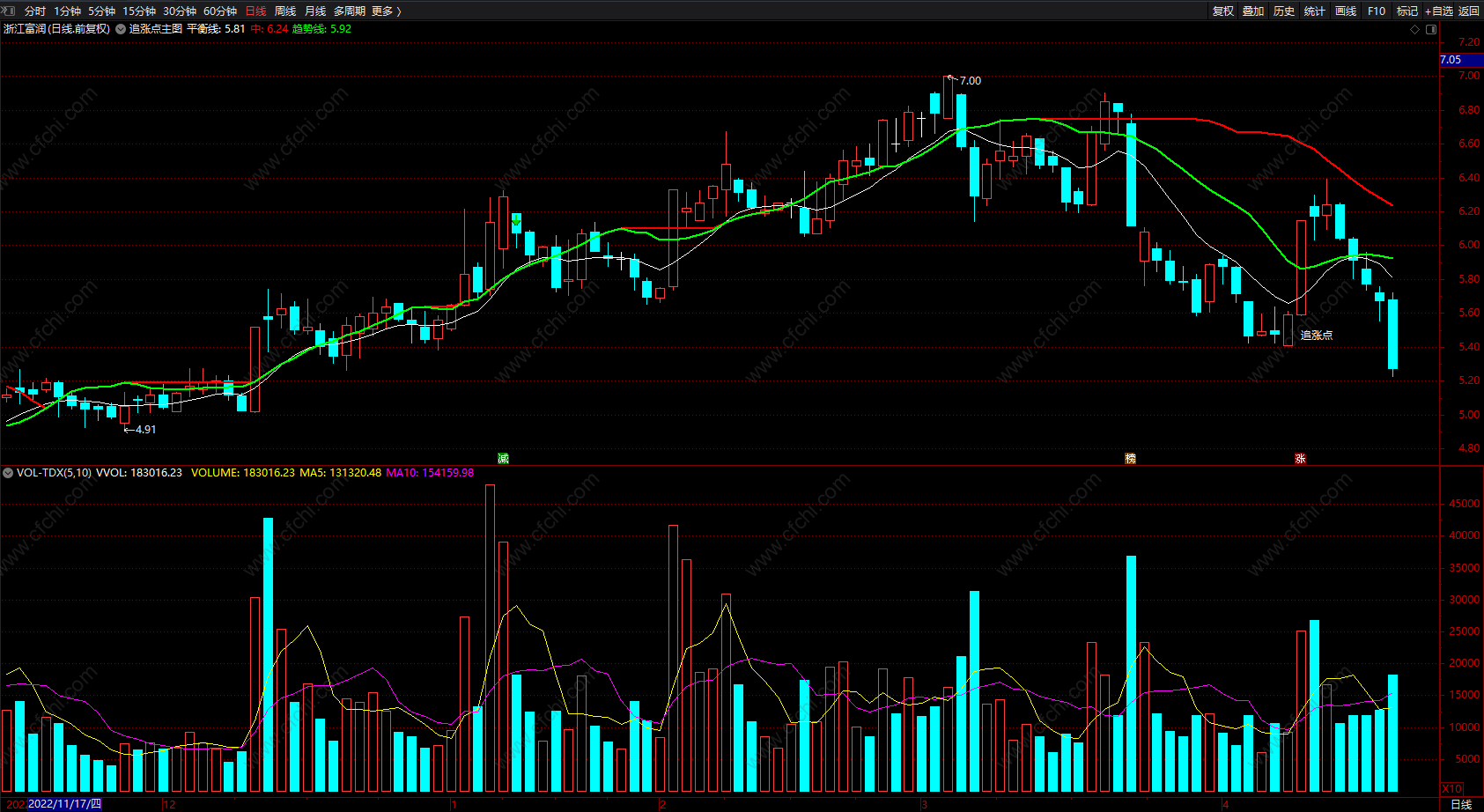Click the 涨 event marker icon

click(x=1300, y=458)
